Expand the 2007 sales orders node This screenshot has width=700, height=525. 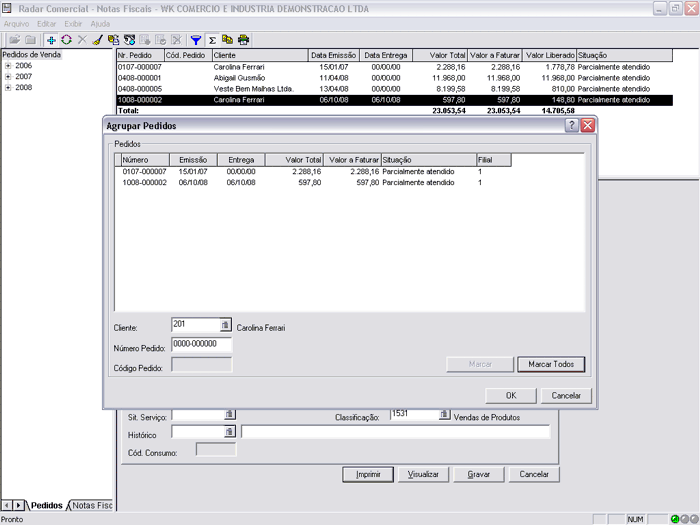[8, 76]
